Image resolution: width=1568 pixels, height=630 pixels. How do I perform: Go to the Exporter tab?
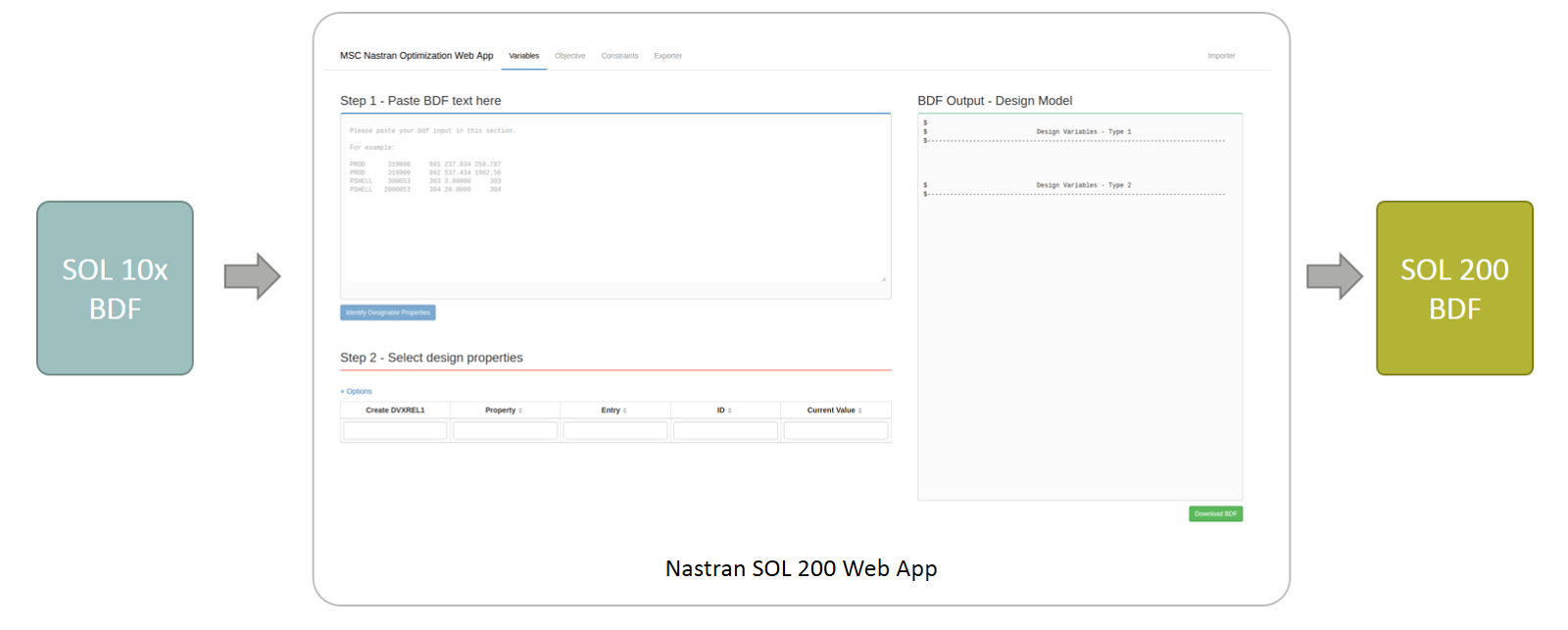click(x=667, y=56)
